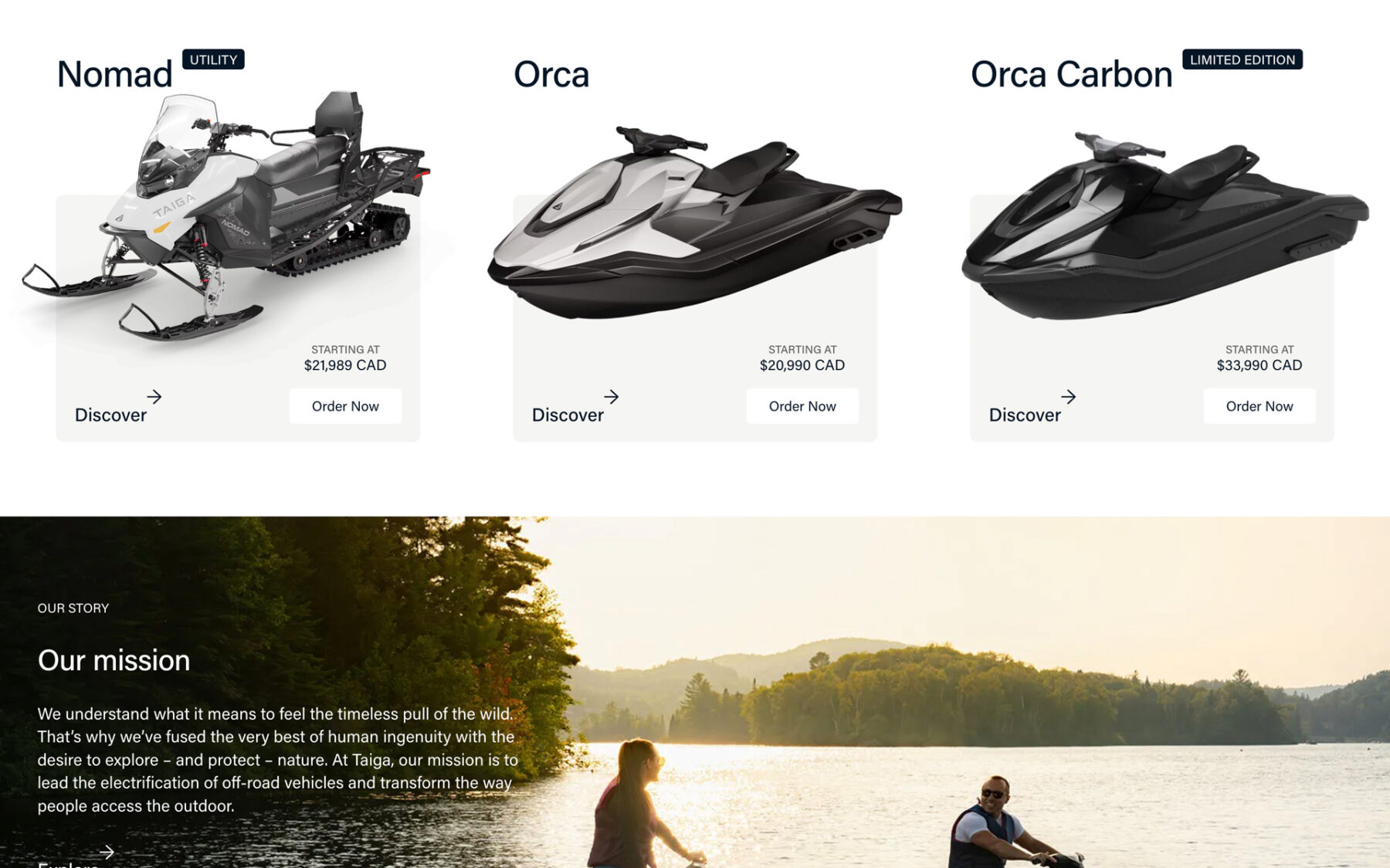Click the LIMITED EDITION badge
The width and height of the screenshot is (1390, 868).
pyautogui.click(x=1243, y=59)
